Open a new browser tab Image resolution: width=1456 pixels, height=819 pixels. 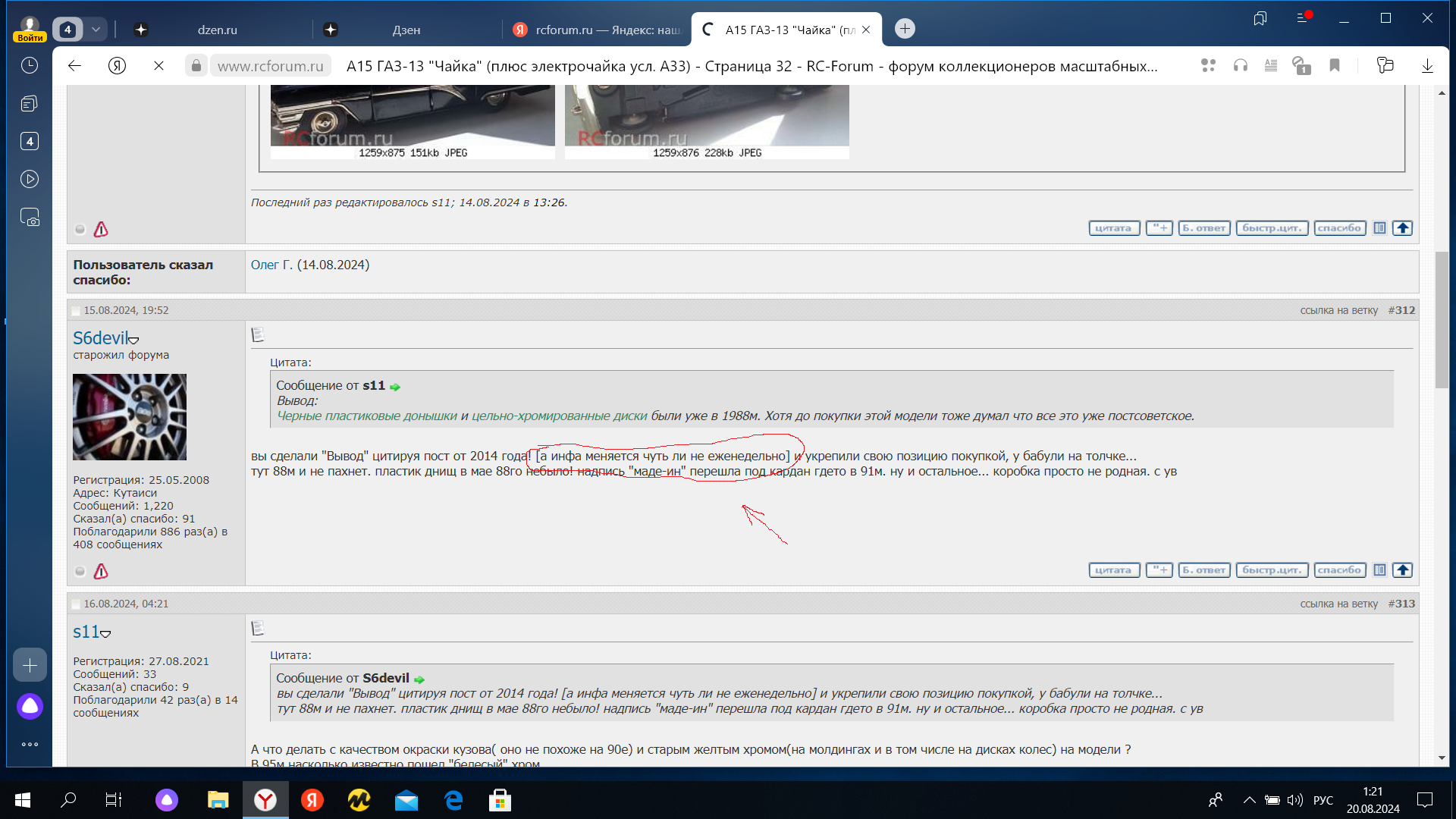coord(905,29)
